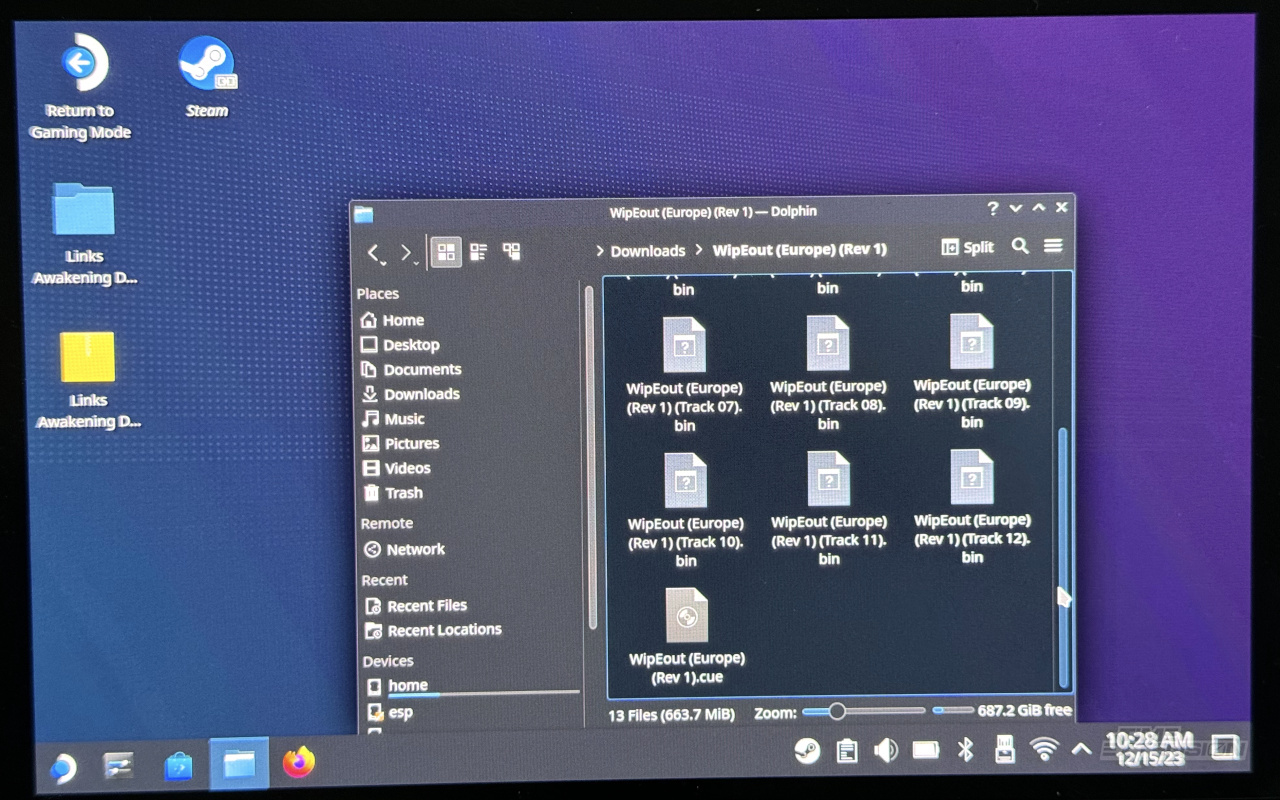
Task: Open Trash in Places panel
Action: click(x=392, y=493)
